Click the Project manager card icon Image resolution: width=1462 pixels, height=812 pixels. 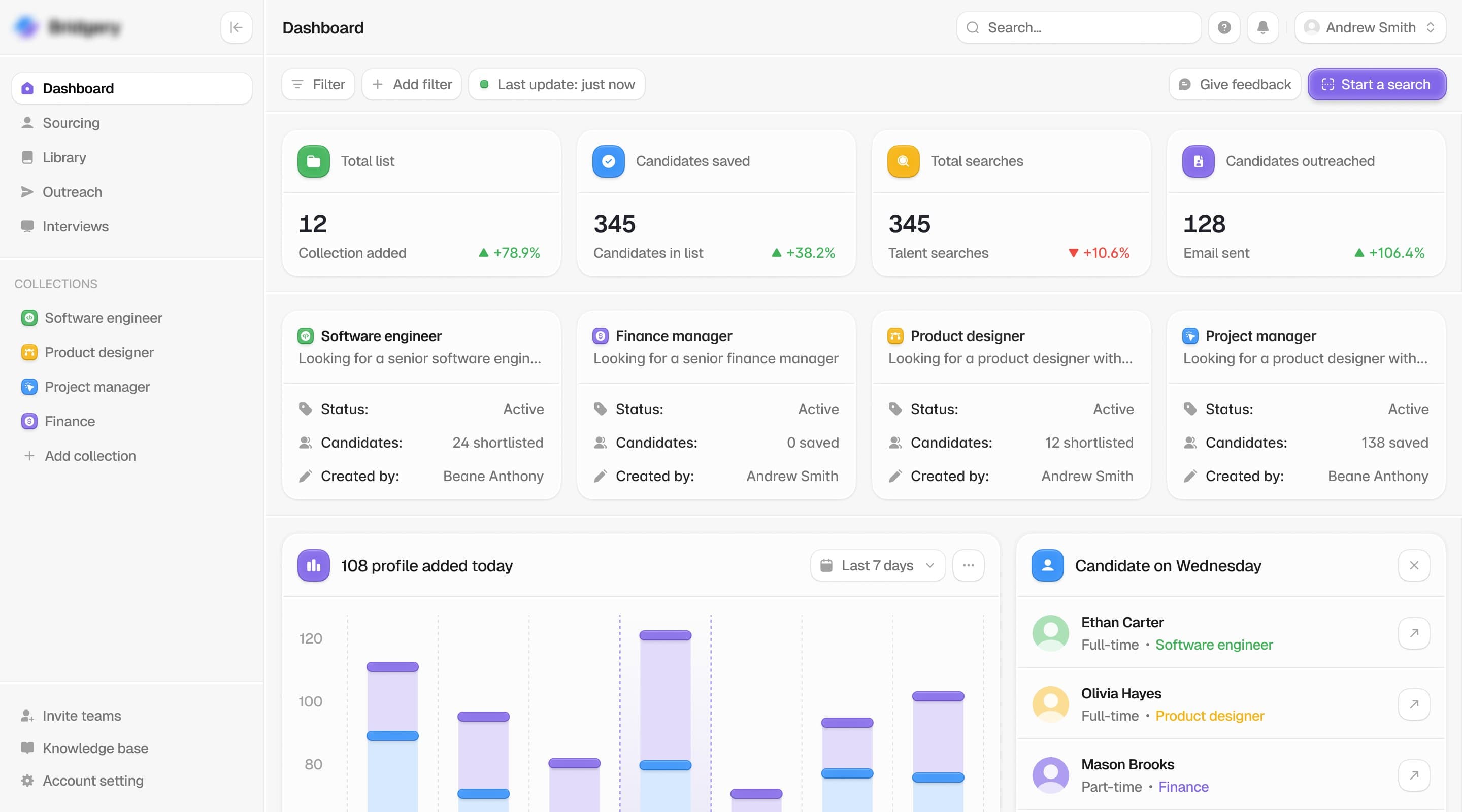point(1190,336)
